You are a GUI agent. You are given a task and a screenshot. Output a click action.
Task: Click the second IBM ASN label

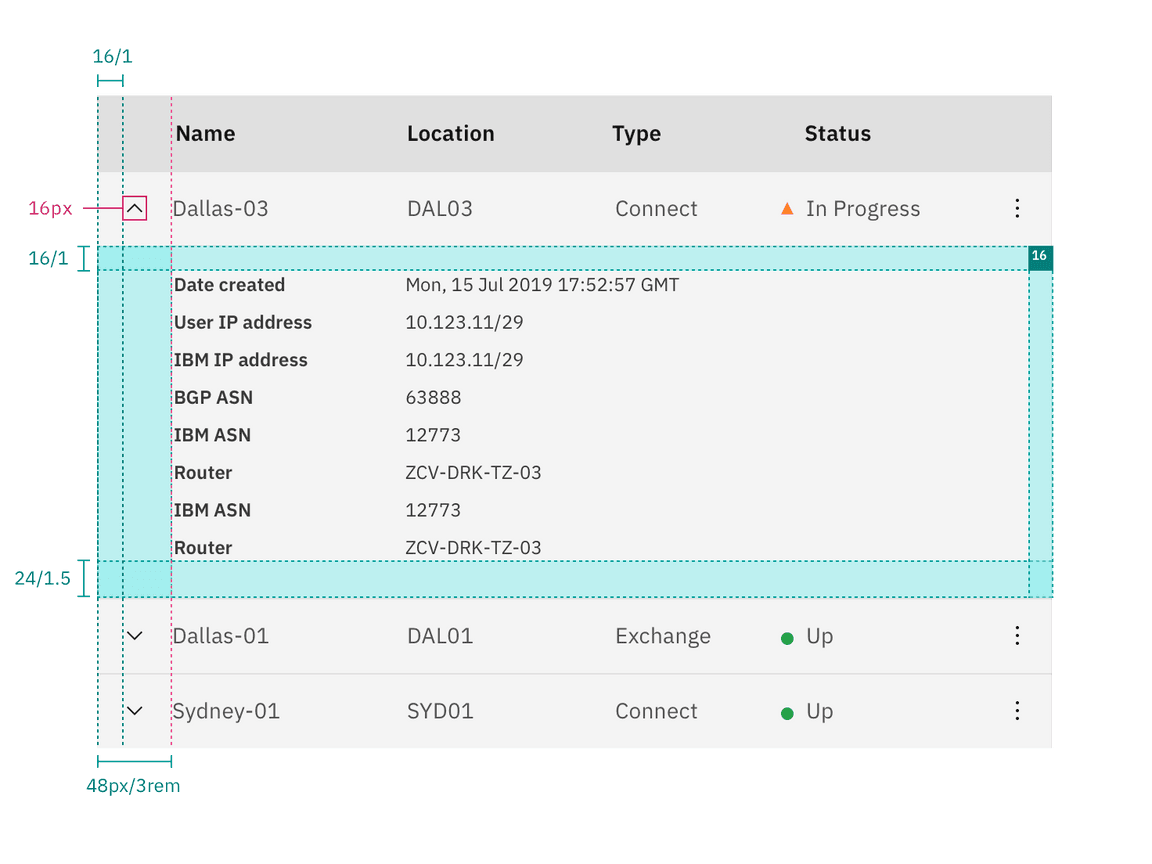pyautogui.click(x=212, y=510)
